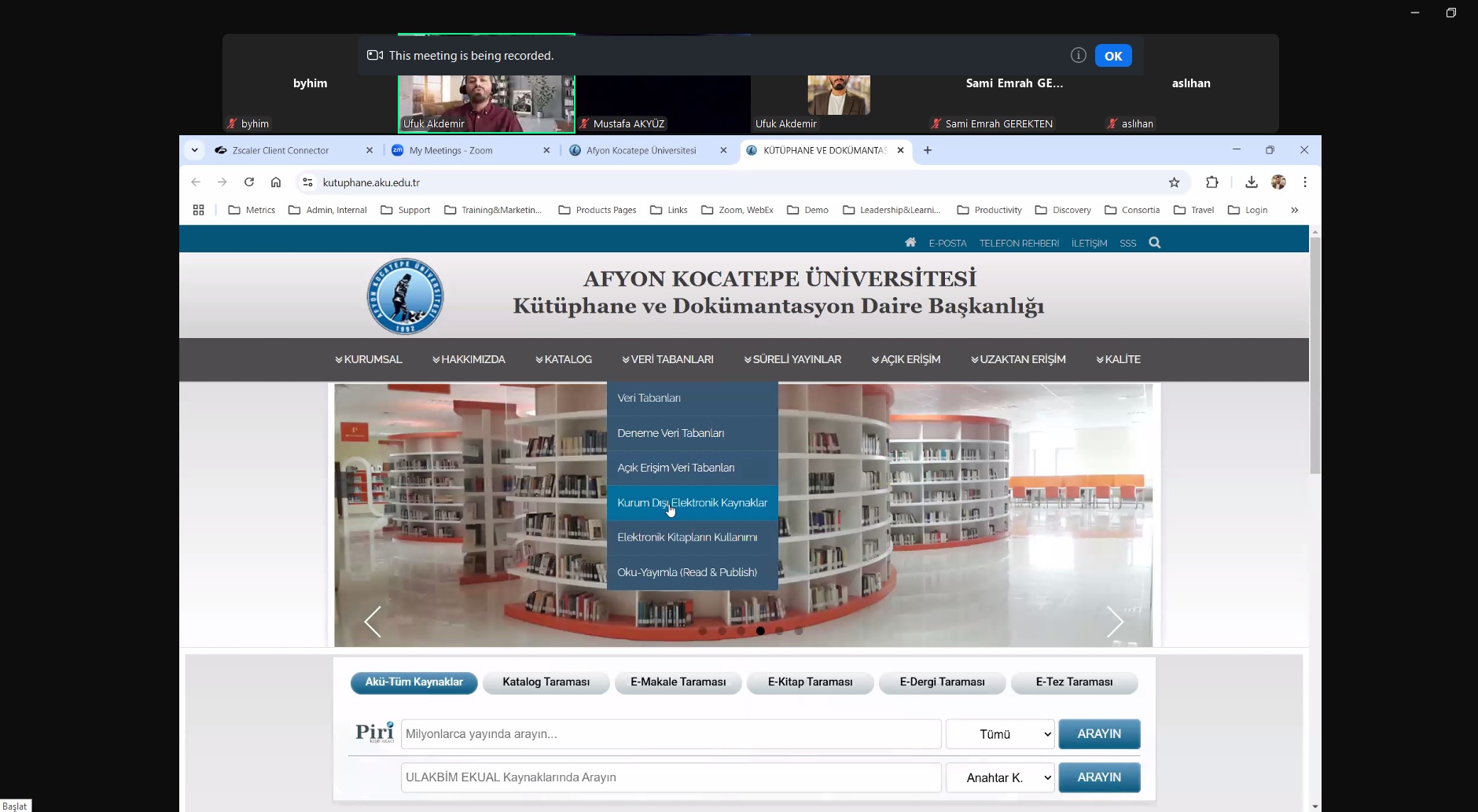1478x812 pixels.
Task: Go forward in browser history
Action: pos(222,182)
